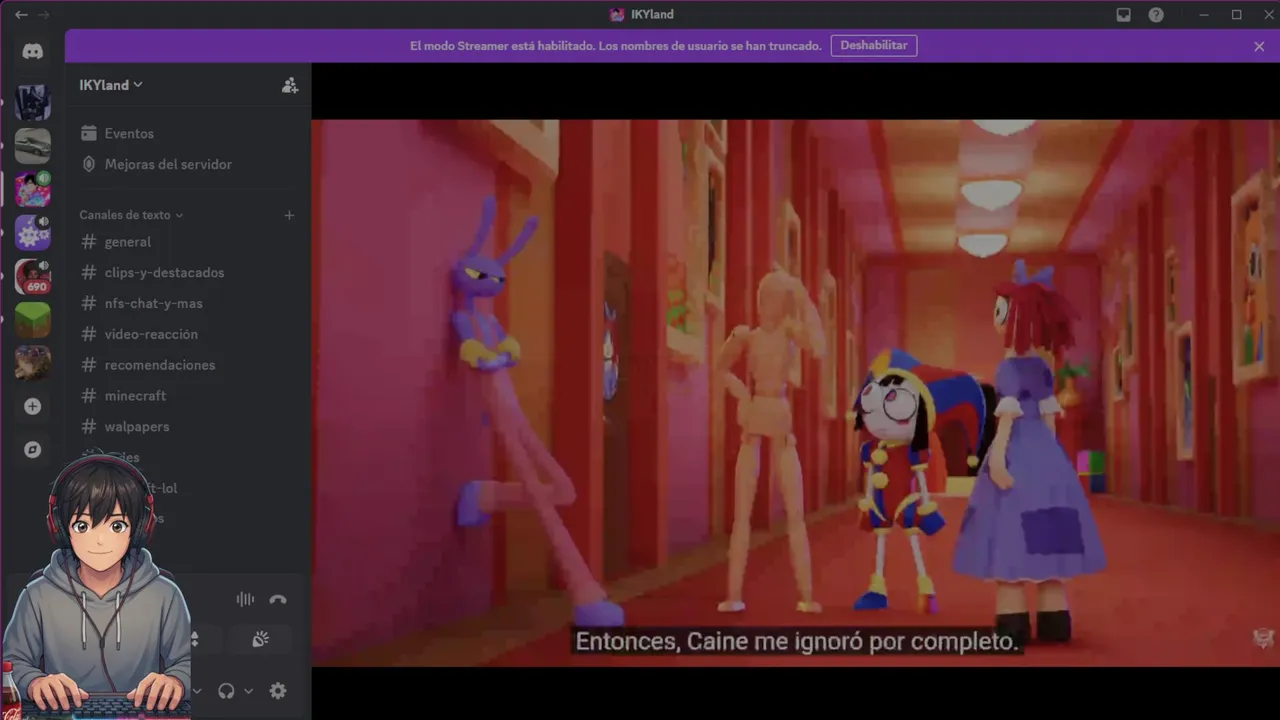Go back with the arrow in title bar

[21, 15]
